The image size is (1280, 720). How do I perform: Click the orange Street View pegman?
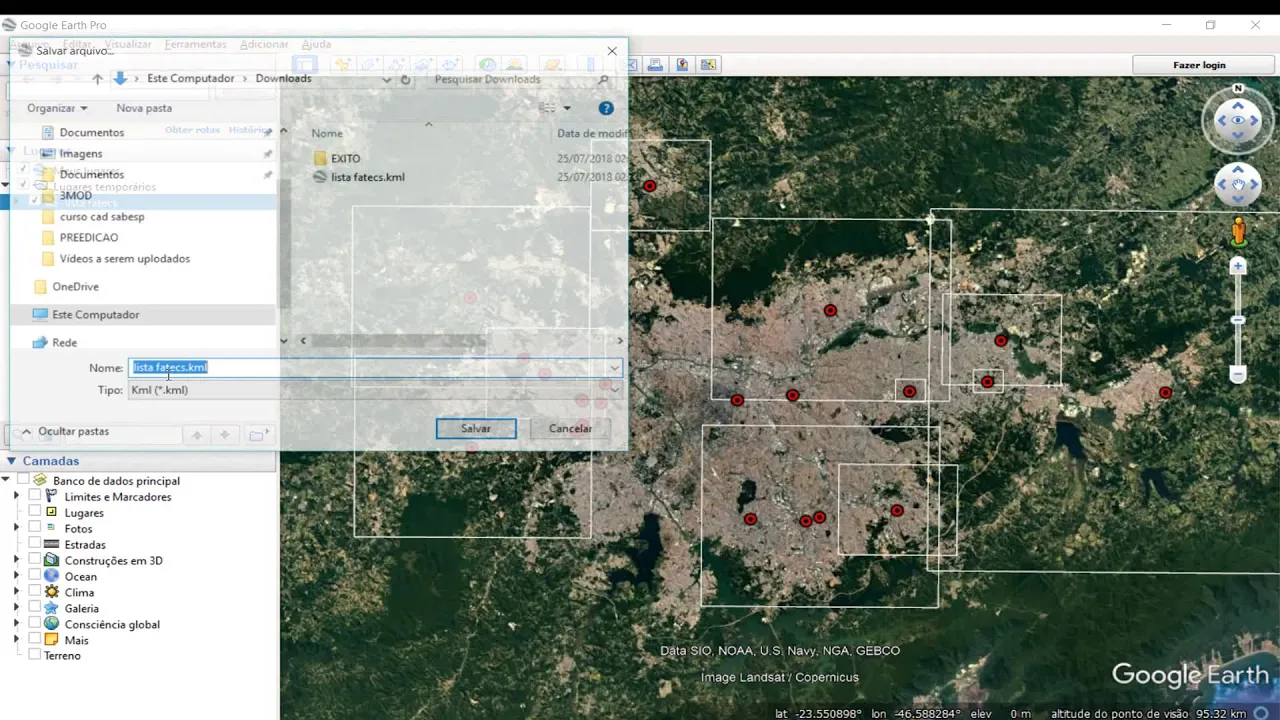(1238, 232)
